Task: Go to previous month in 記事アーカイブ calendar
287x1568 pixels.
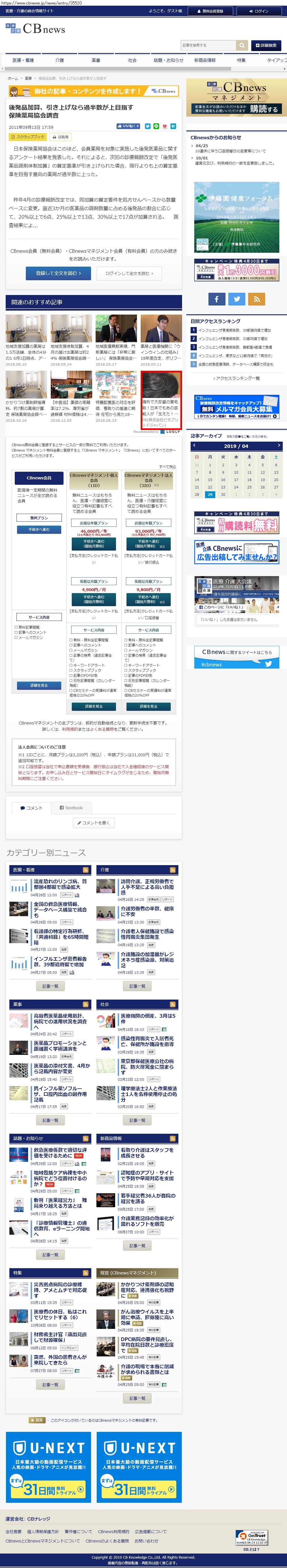Action: tap(194, 446)
